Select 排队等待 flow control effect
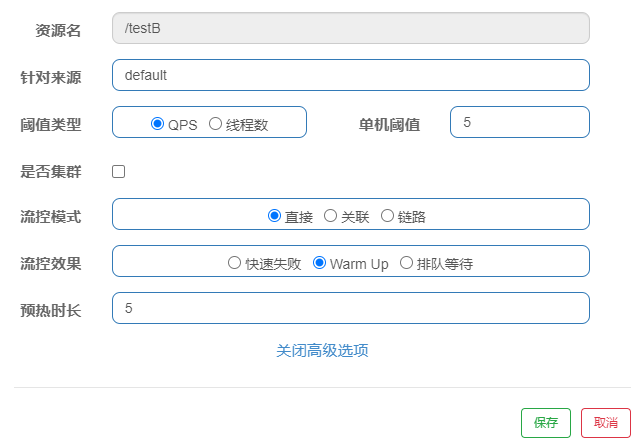The height and width of the screenshot is (447, 642). (406, 263)
